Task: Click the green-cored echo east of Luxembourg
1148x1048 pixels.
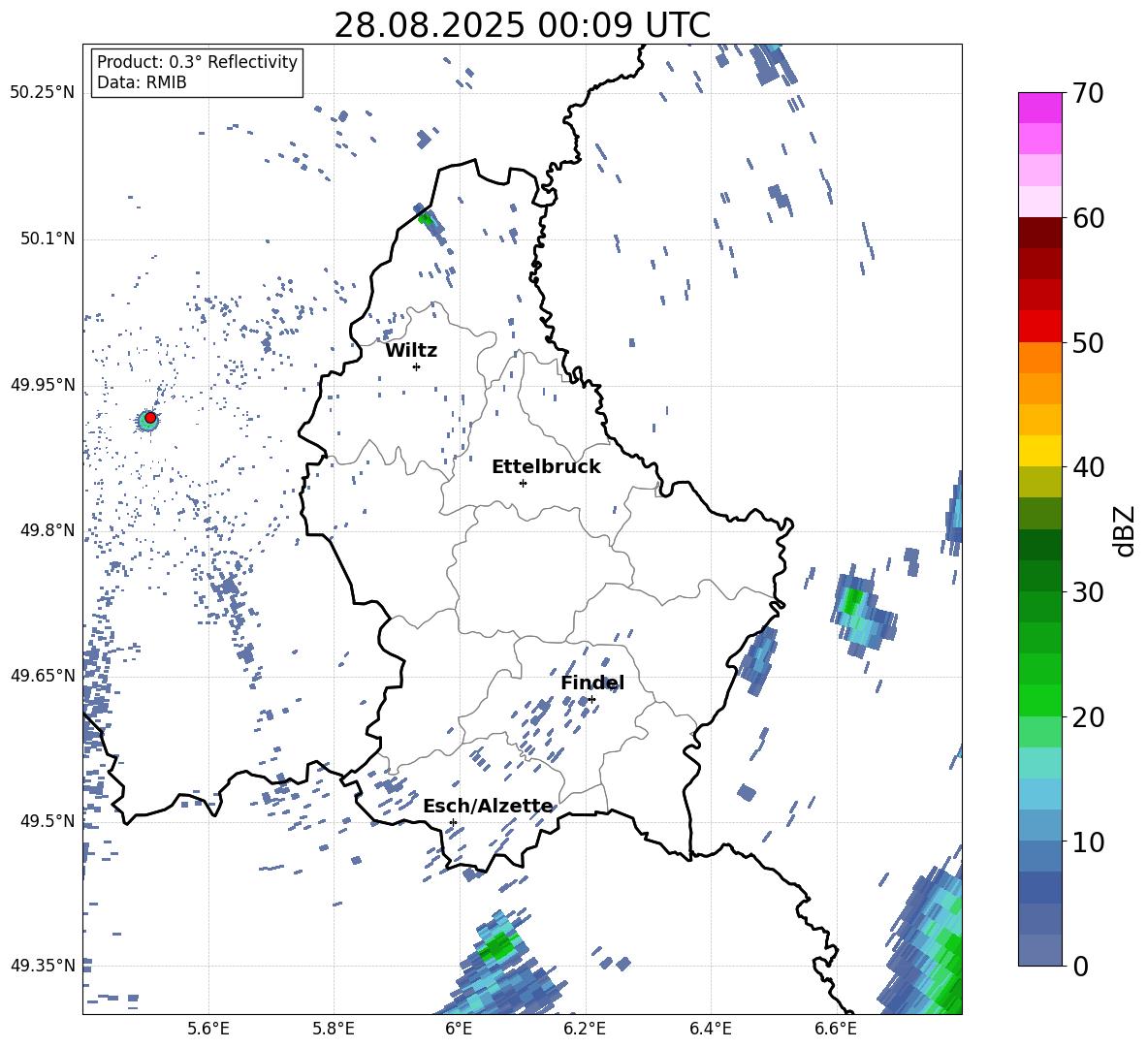Action: pyautogui.click(x=852, y=601)
